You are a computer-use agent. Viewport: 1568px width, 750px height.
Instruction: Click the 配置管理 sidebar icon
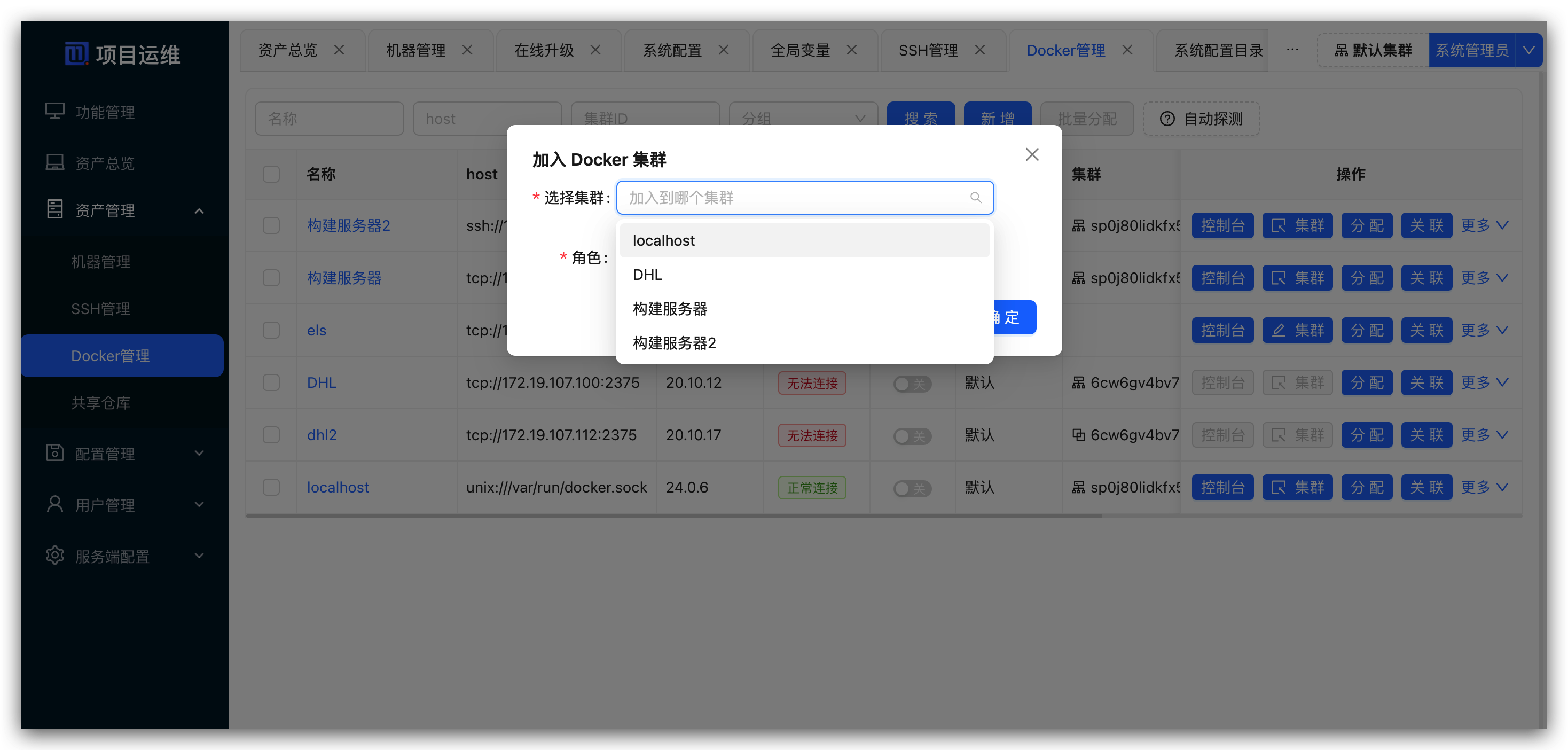coord(55,452)
